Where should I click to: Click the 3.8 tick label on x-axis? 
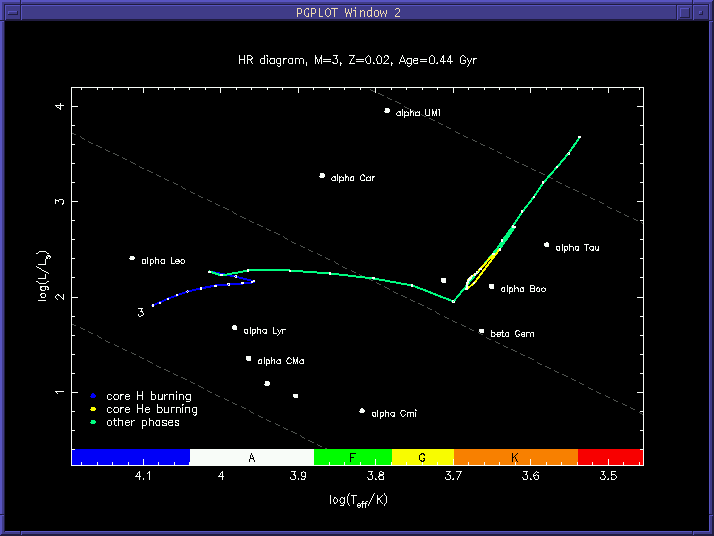(x=376, y=476)
